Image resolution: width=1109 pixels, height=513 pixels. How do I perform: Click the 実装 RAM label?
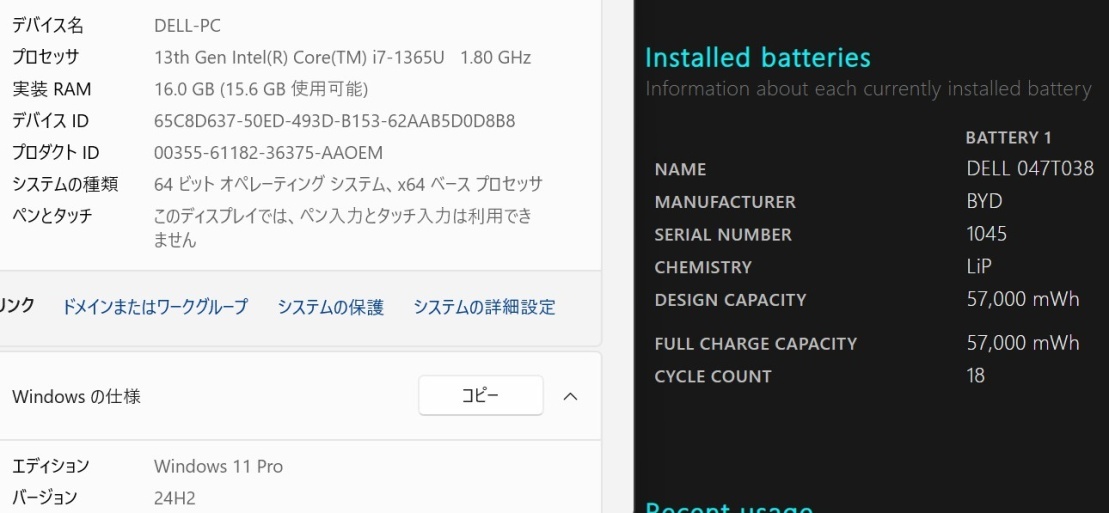(52, 89)
